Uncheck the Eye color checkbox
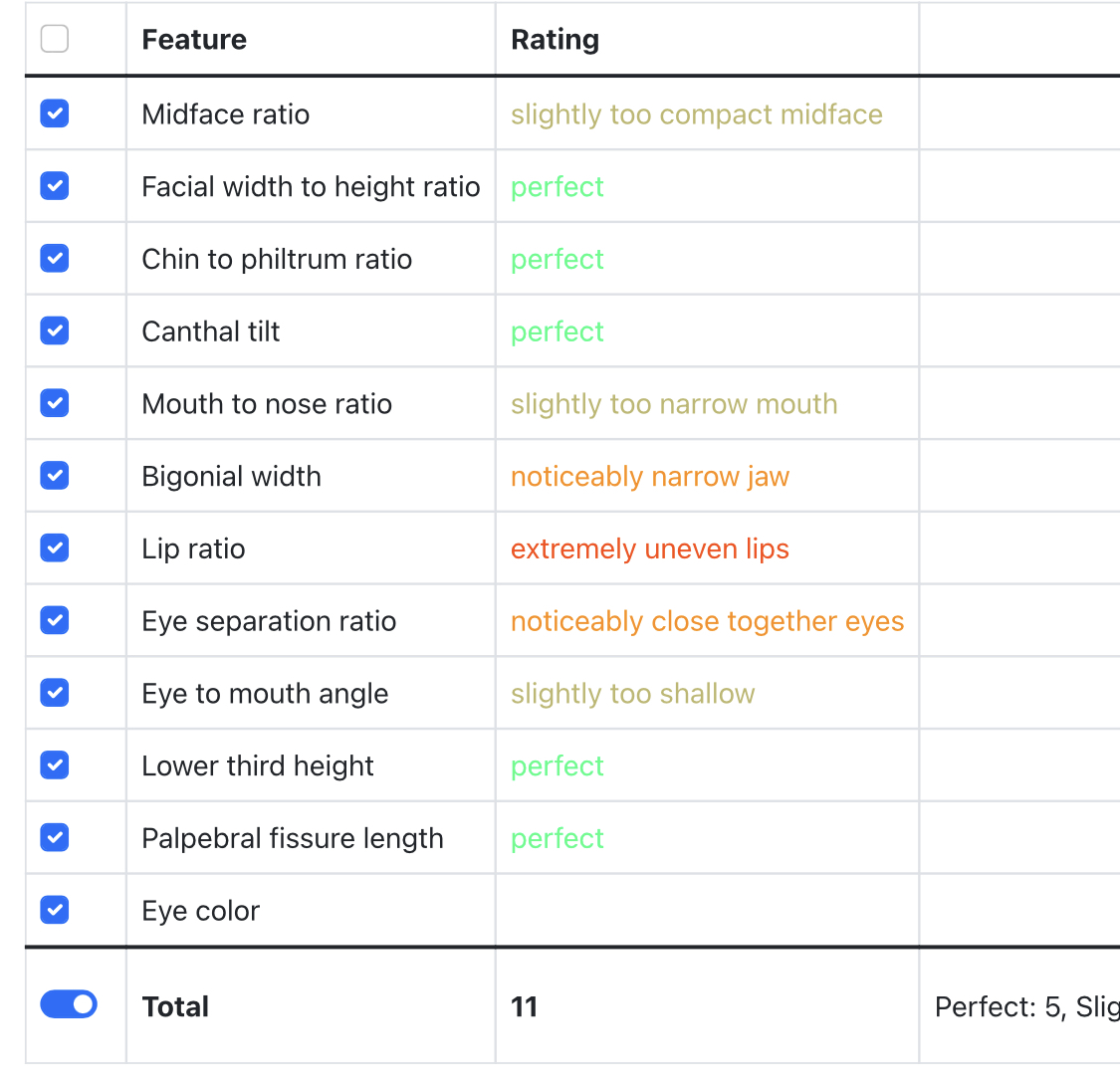1120x1089 pixels. point(55,910)
